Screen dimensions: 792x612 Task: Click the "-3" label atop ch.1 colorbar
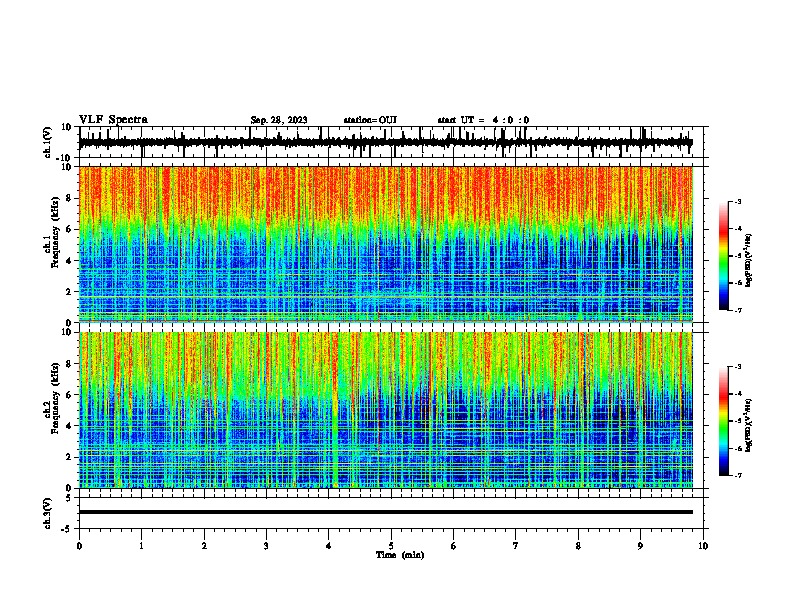737,201
